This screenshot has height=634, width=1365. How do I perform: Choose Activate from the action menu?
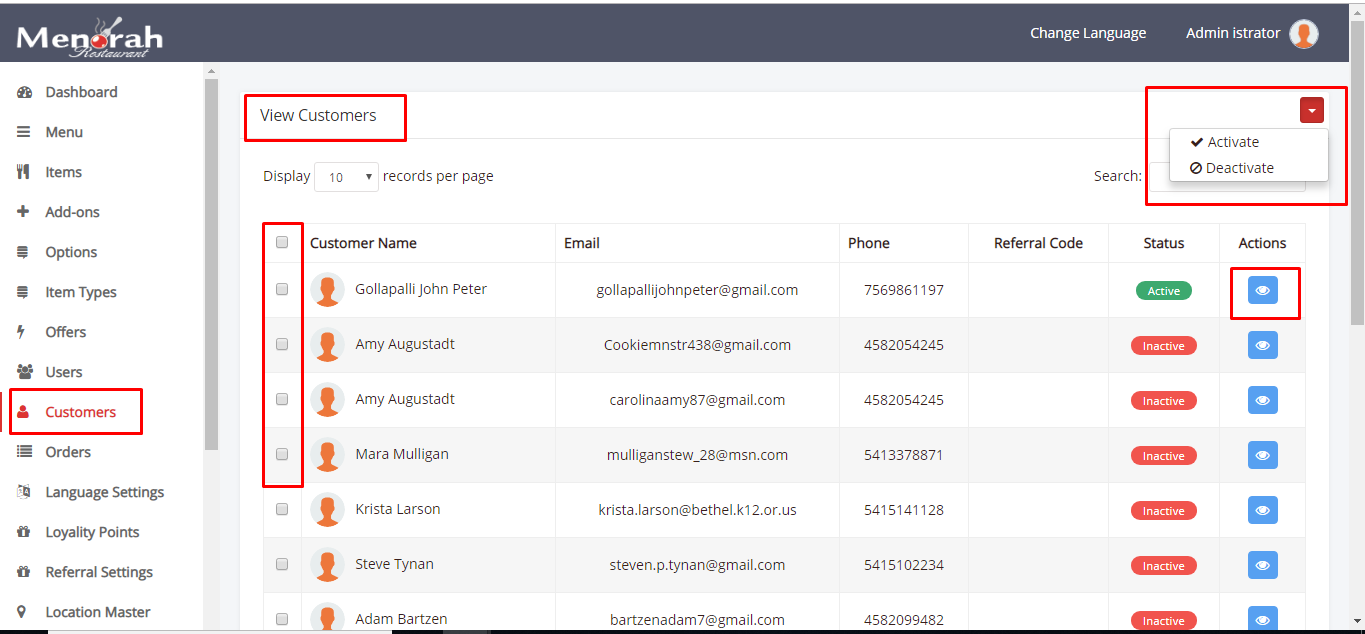(x=1232, y=142)
